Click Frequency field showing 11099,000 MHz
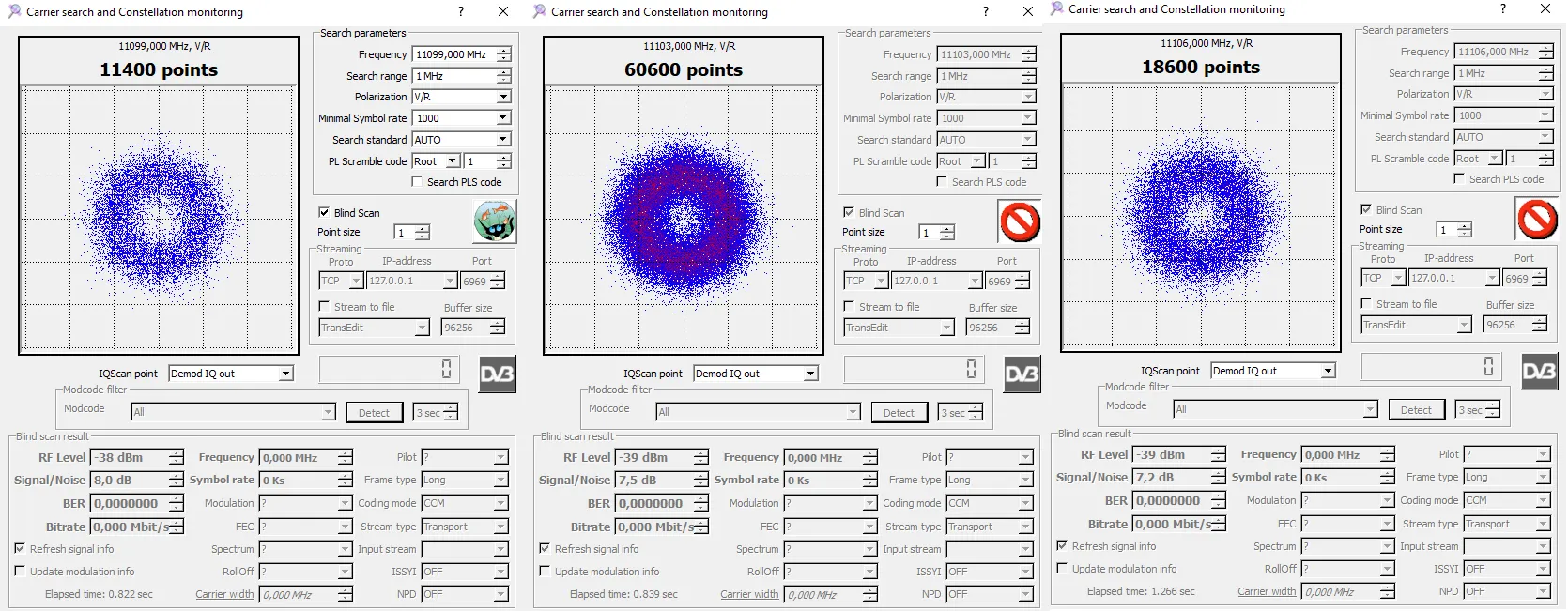This screenshot has height=611, width=1568. pos(453,54)
